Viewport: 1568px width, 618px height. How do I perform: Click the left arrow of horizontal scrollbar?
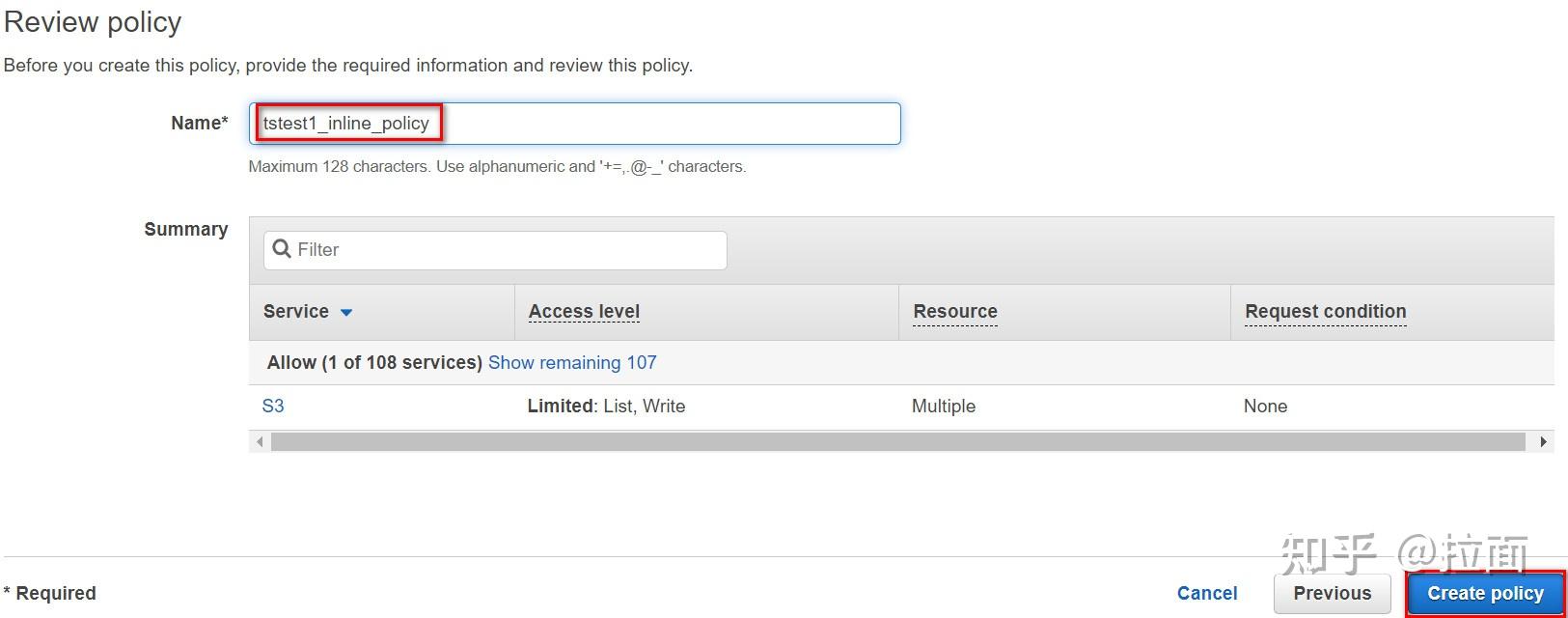(259, 441)
